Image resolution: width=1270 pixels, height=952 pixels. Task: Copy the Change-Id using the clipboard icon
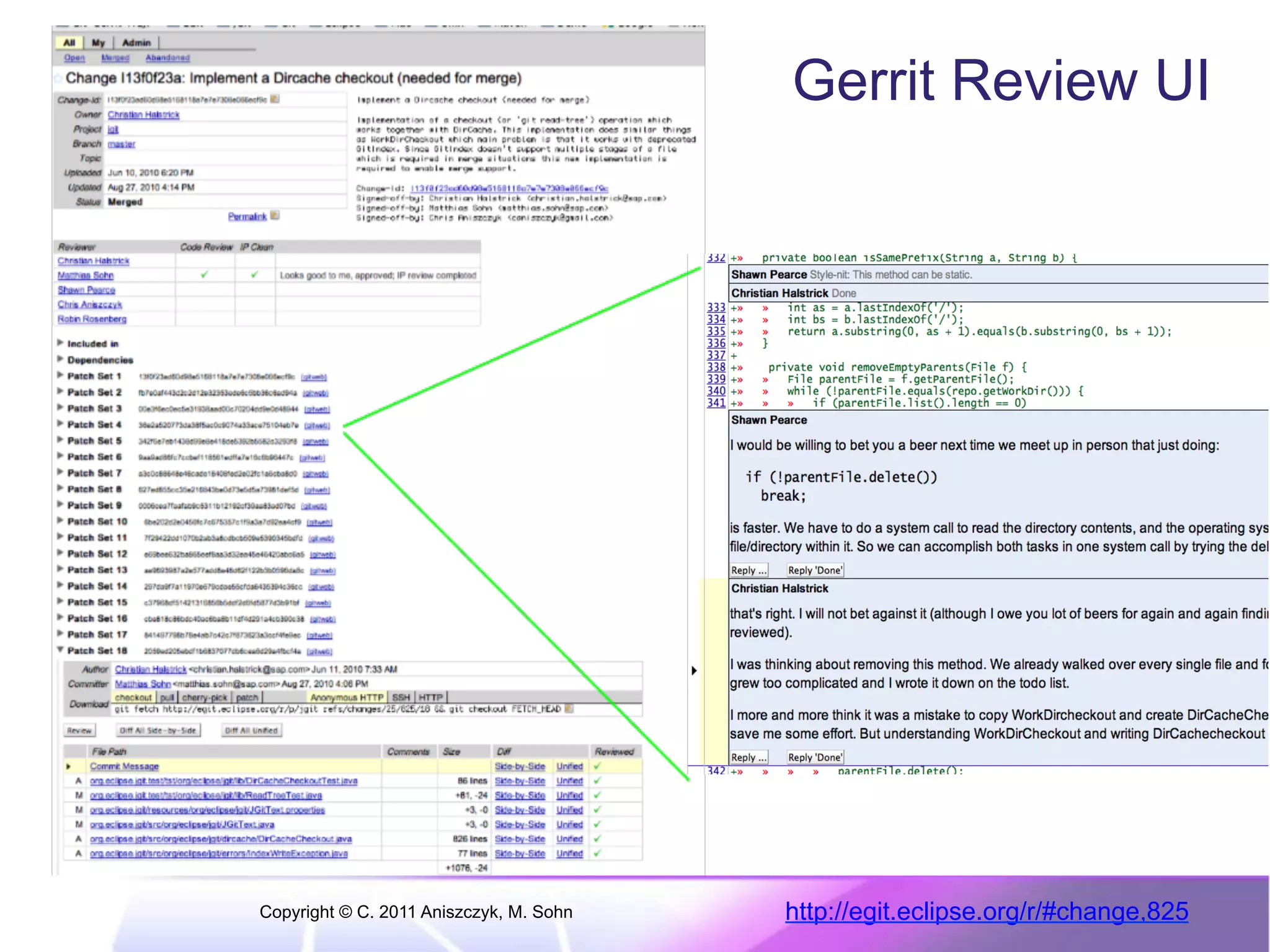(x=275, y=99)
